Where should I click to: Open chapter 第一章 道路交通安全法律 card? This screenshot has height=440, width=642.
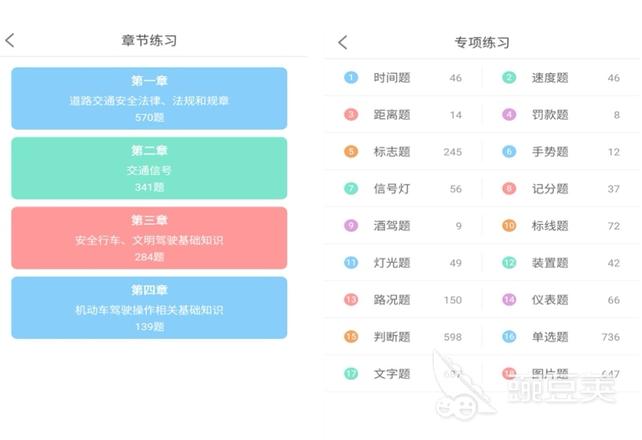pyautogui.click(x=149, y=99)
